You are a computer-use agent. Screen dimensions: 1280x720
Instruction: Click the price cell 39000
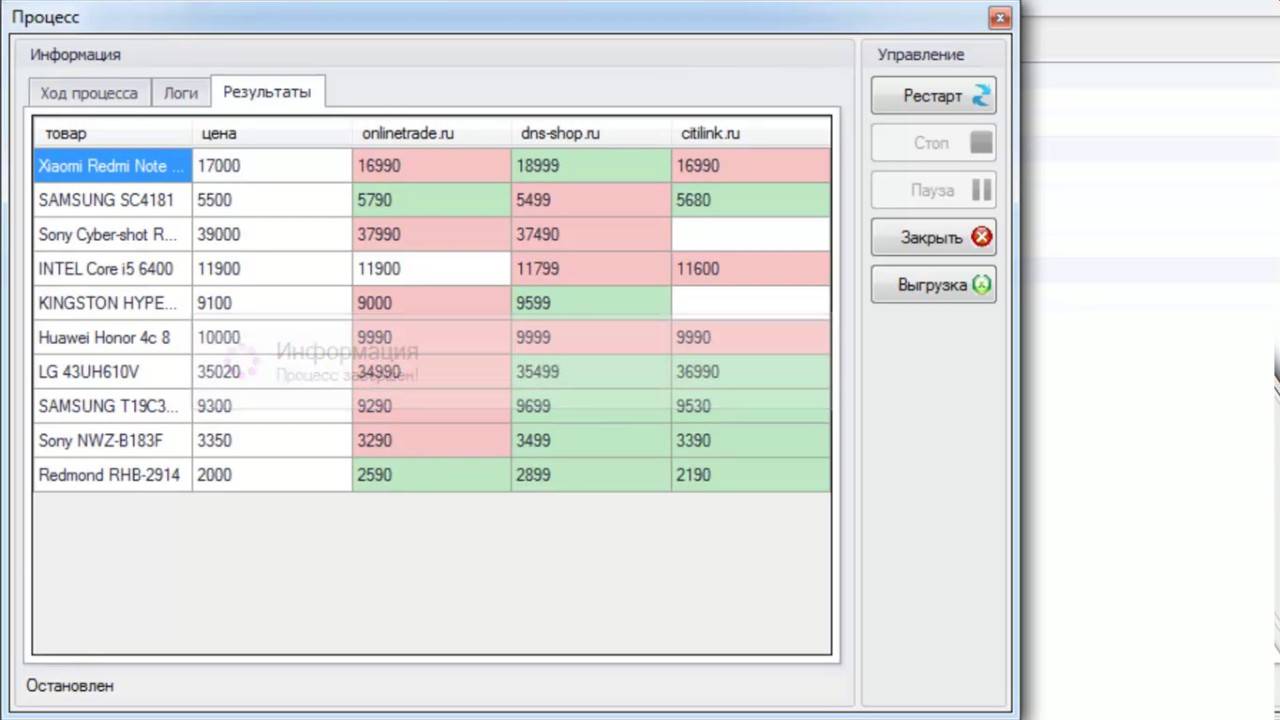[x=272, y=234]
